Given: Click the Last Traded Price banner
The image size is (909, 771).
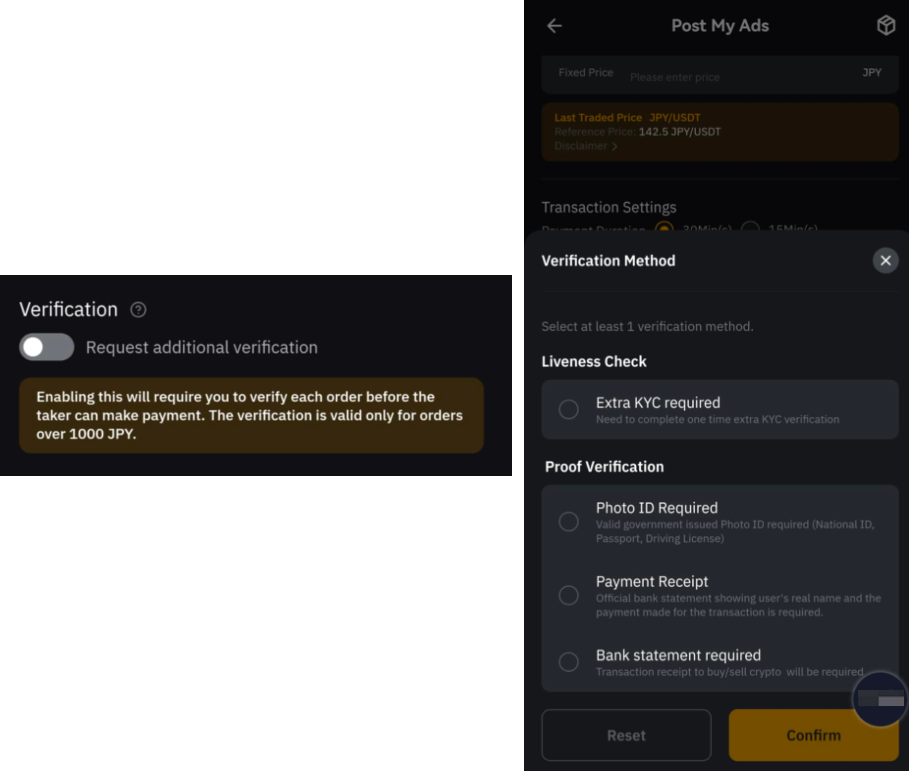Looking at the screenshot, I should tap(719, 132).
